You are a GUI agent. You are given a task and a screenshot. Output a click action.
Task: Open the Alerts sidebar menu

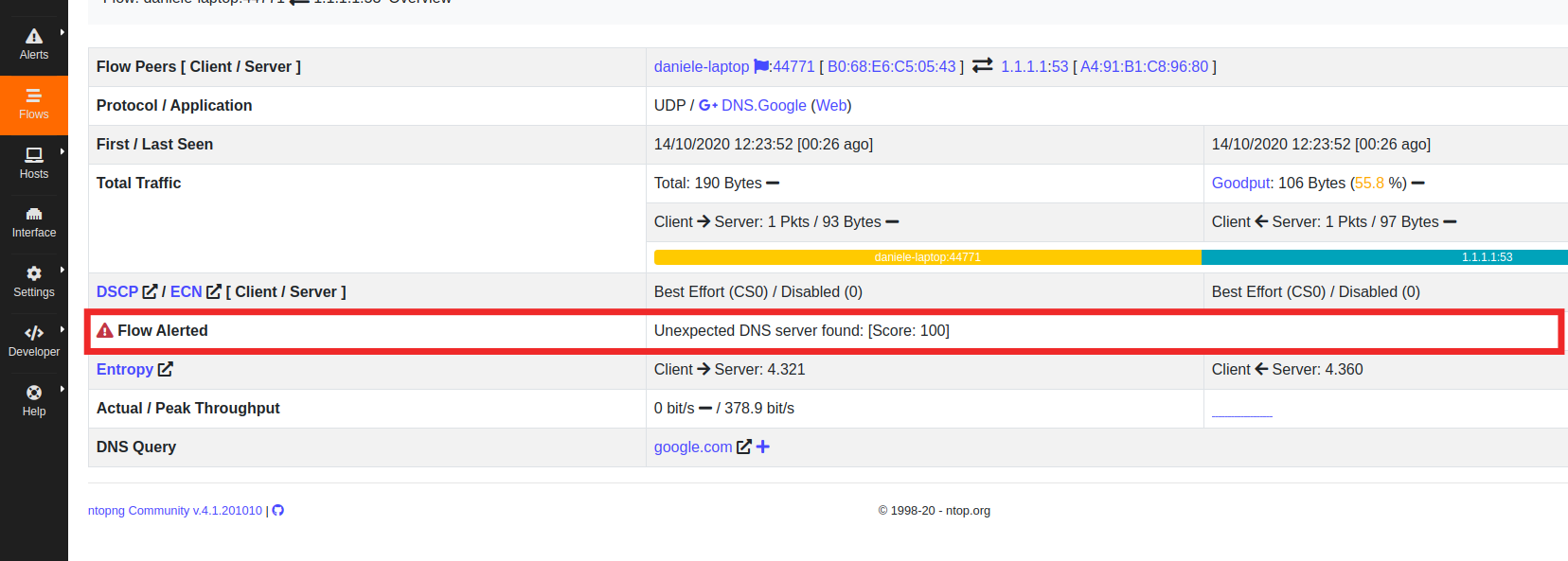point(34,44)
